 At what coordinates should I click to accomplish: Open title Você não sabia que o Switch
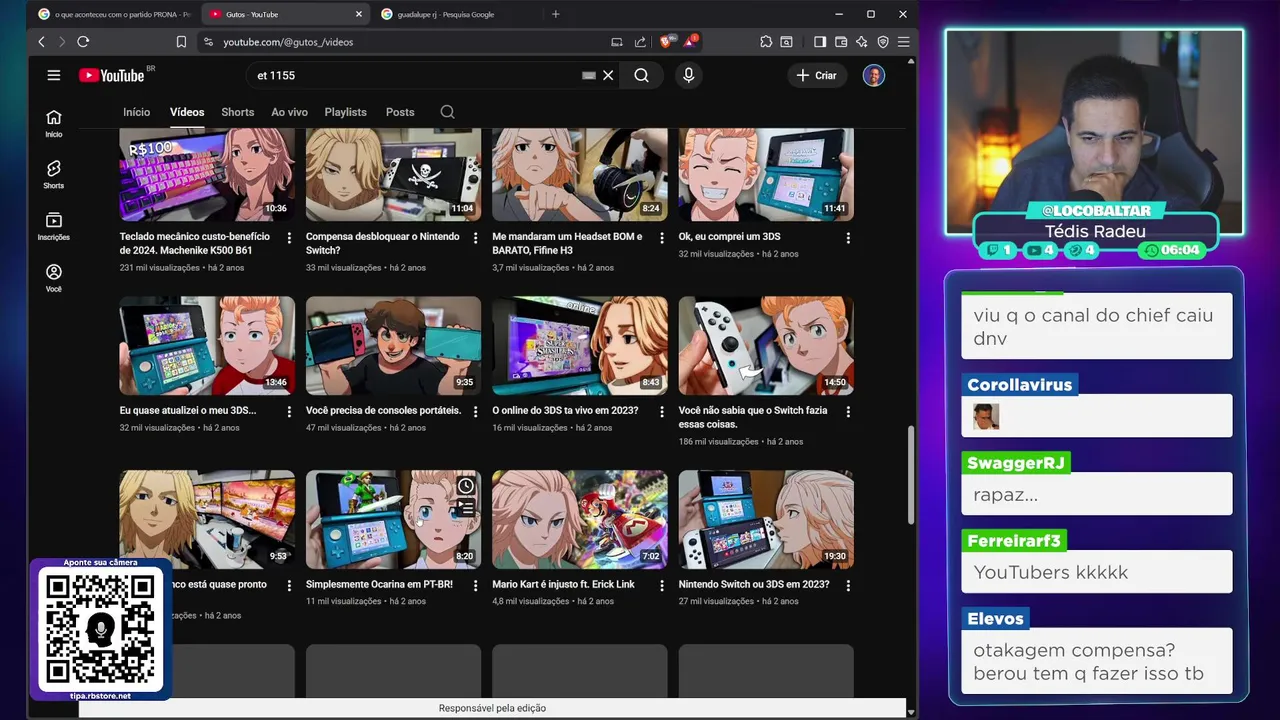pos(753,417)
